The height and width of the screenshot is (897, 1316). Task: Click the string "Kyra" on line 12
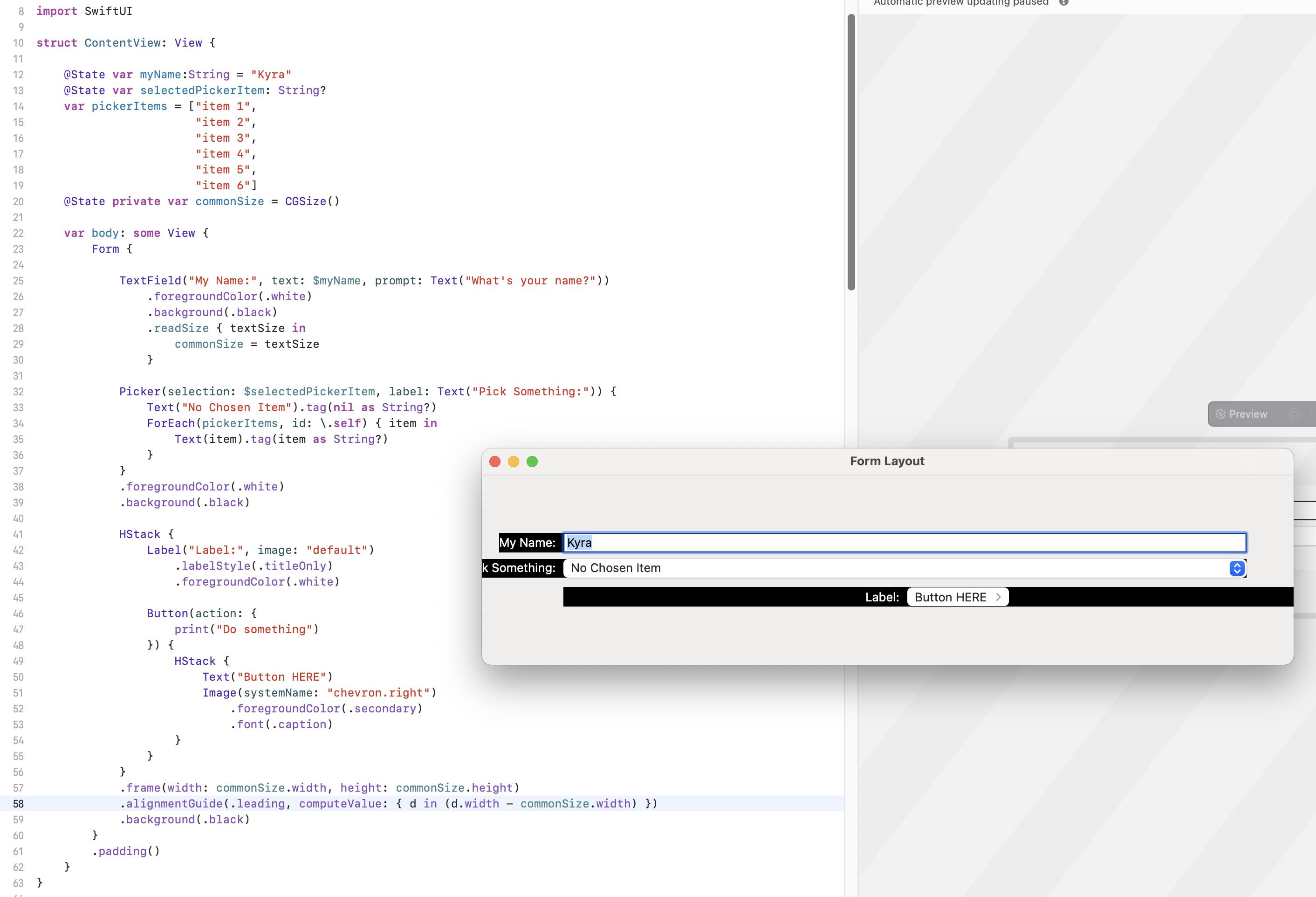[271, 74]
